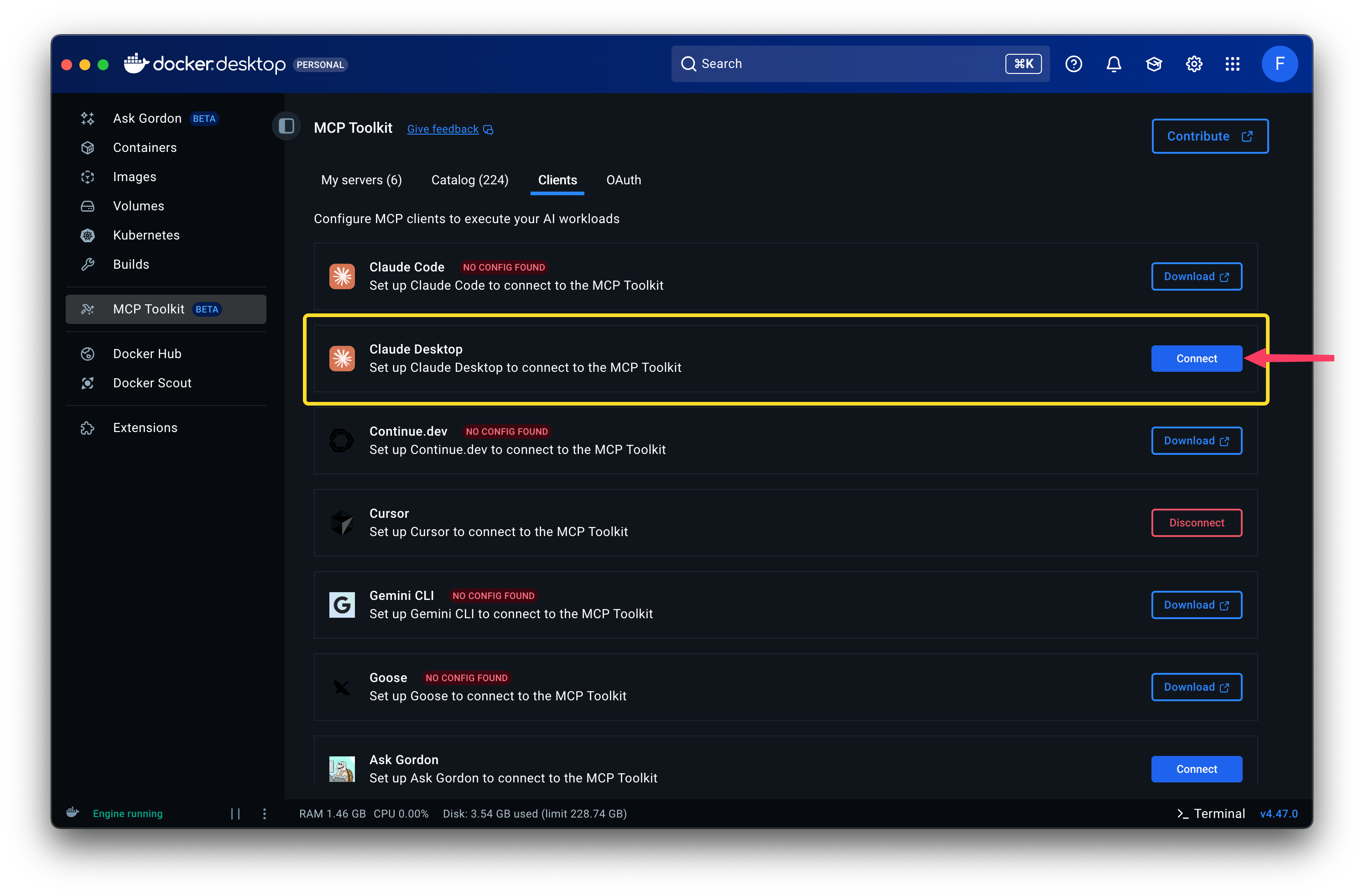Viewport: 1364px width, 896px height.
Task: Open the engine three-dot options menu
Action: (x=264, y=813)
